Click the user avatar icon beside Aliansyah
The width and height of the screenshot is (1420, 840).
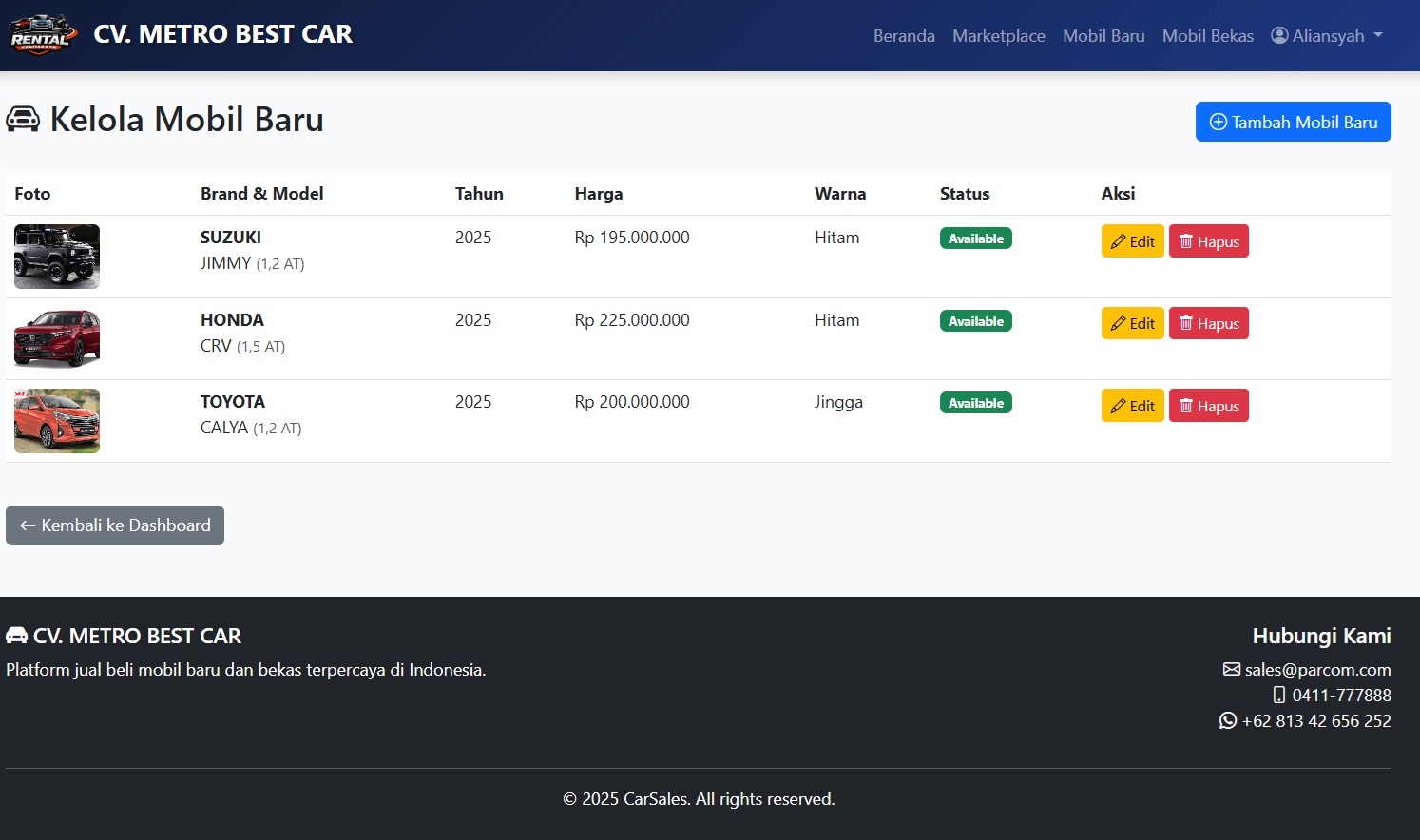[1279, 35]
